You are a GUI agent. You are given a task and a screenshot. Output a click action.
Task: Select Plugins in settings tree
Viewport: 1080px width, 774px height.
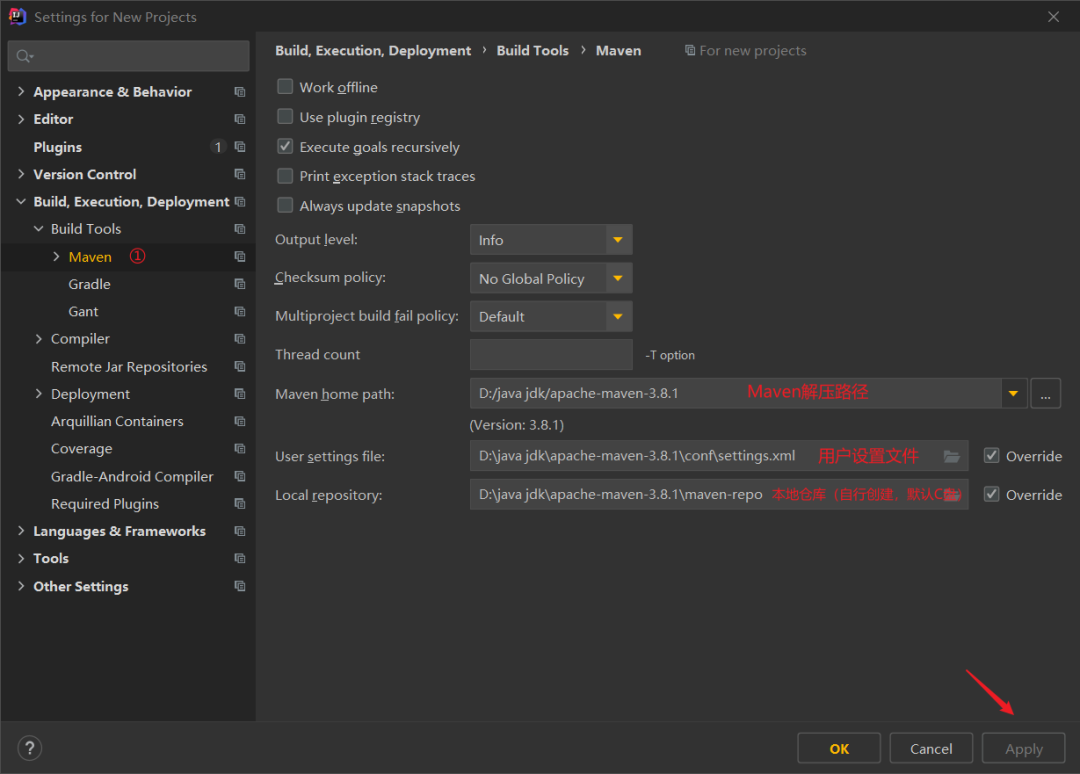coord(58,147)
